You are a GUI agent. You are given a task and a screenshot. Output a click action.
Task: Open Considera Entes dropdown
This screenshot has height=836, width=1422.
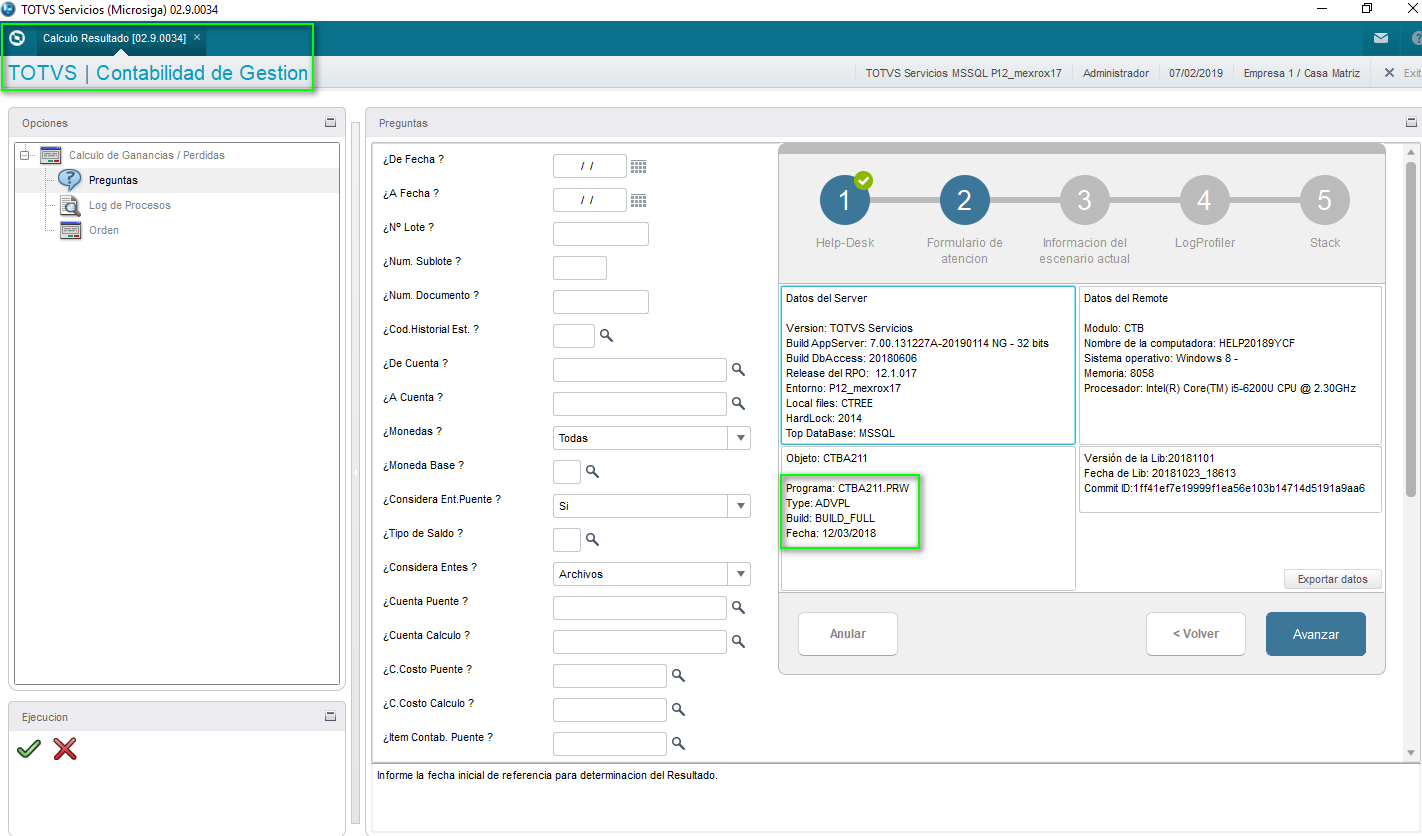(741, 574)
